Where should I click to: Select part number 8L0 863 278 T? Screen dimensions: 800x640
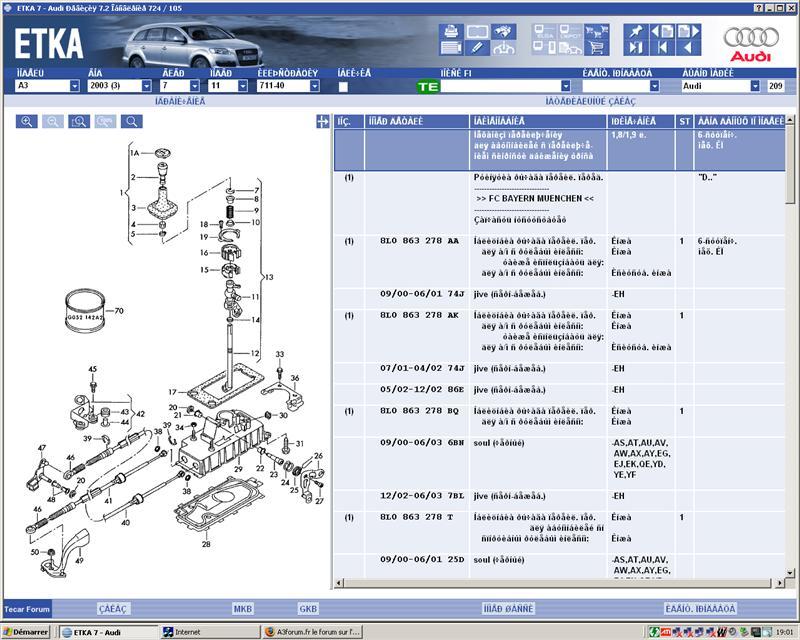pyautogui.click(x=416, y=517)
